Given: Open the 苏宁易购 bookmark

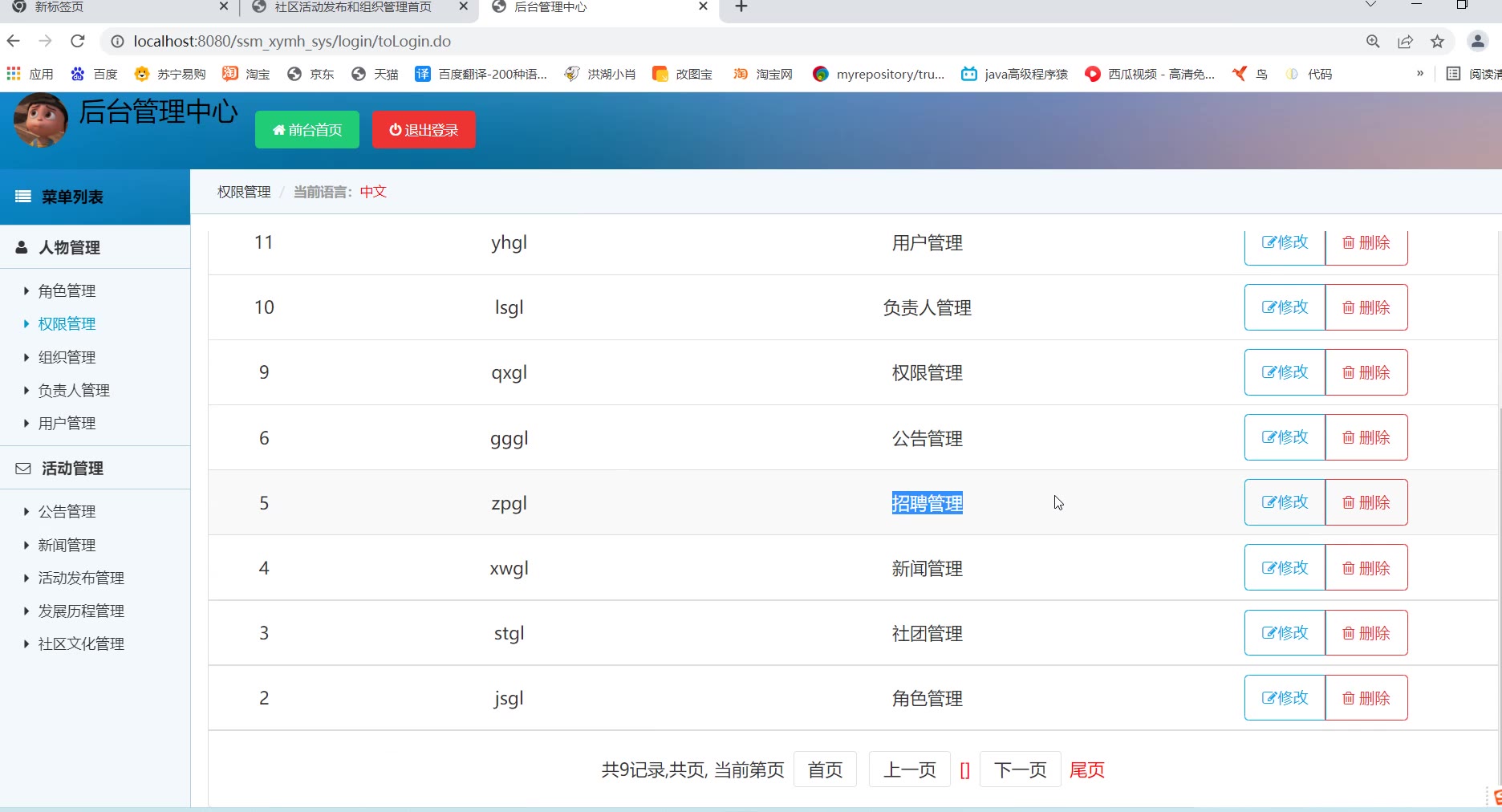Looking at the screenshot, I should pos(170,74).
